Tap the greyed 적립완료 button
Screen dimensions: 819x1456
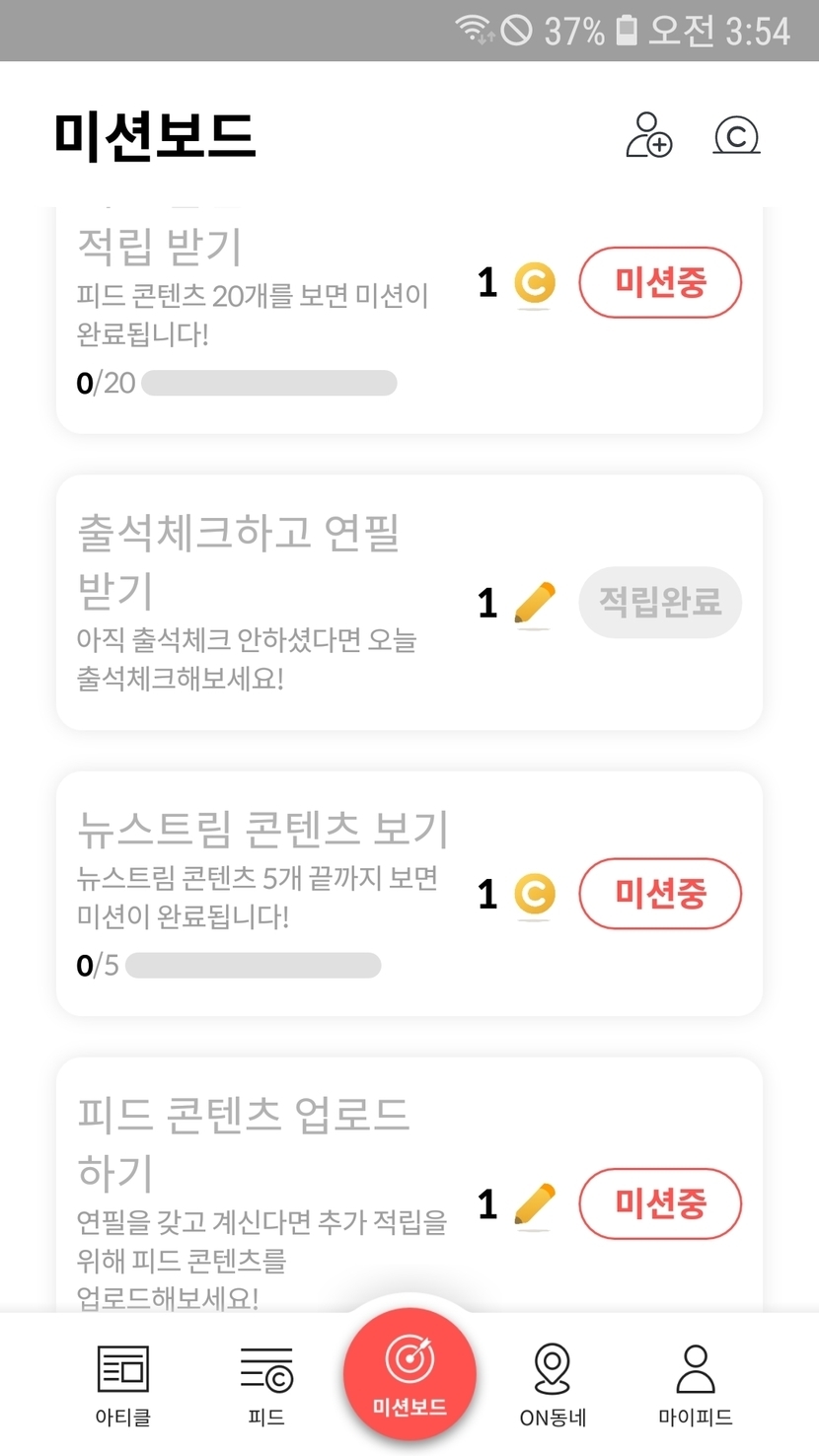[x=660, y=603]
